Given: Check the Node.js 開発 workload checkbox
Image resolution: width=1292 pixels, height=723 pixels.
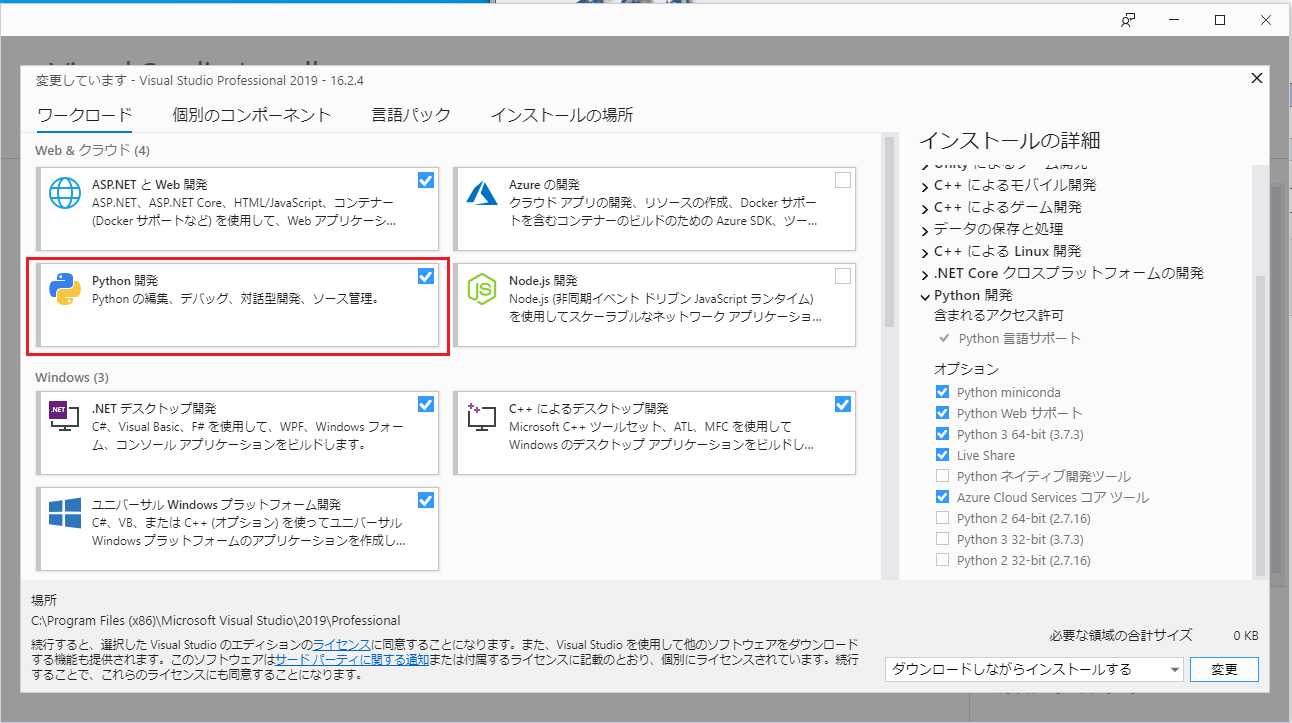Looking at the screenshot, I should pos(843,276).
